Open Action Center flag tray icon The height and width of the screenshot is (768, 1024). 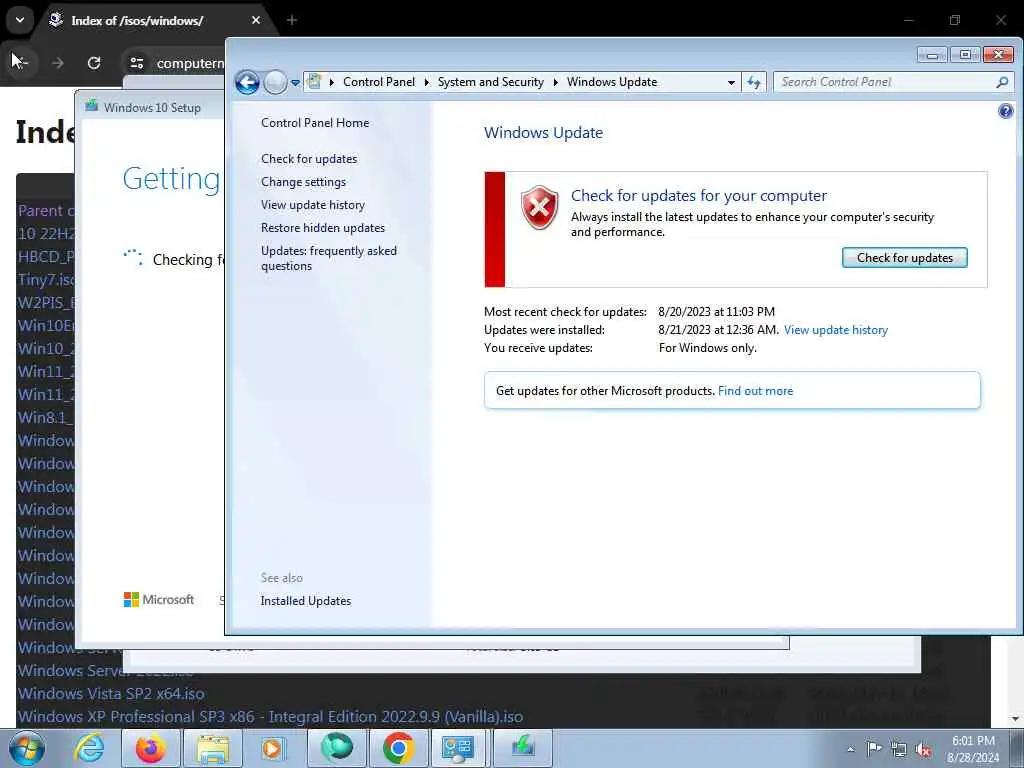(874, 748)
